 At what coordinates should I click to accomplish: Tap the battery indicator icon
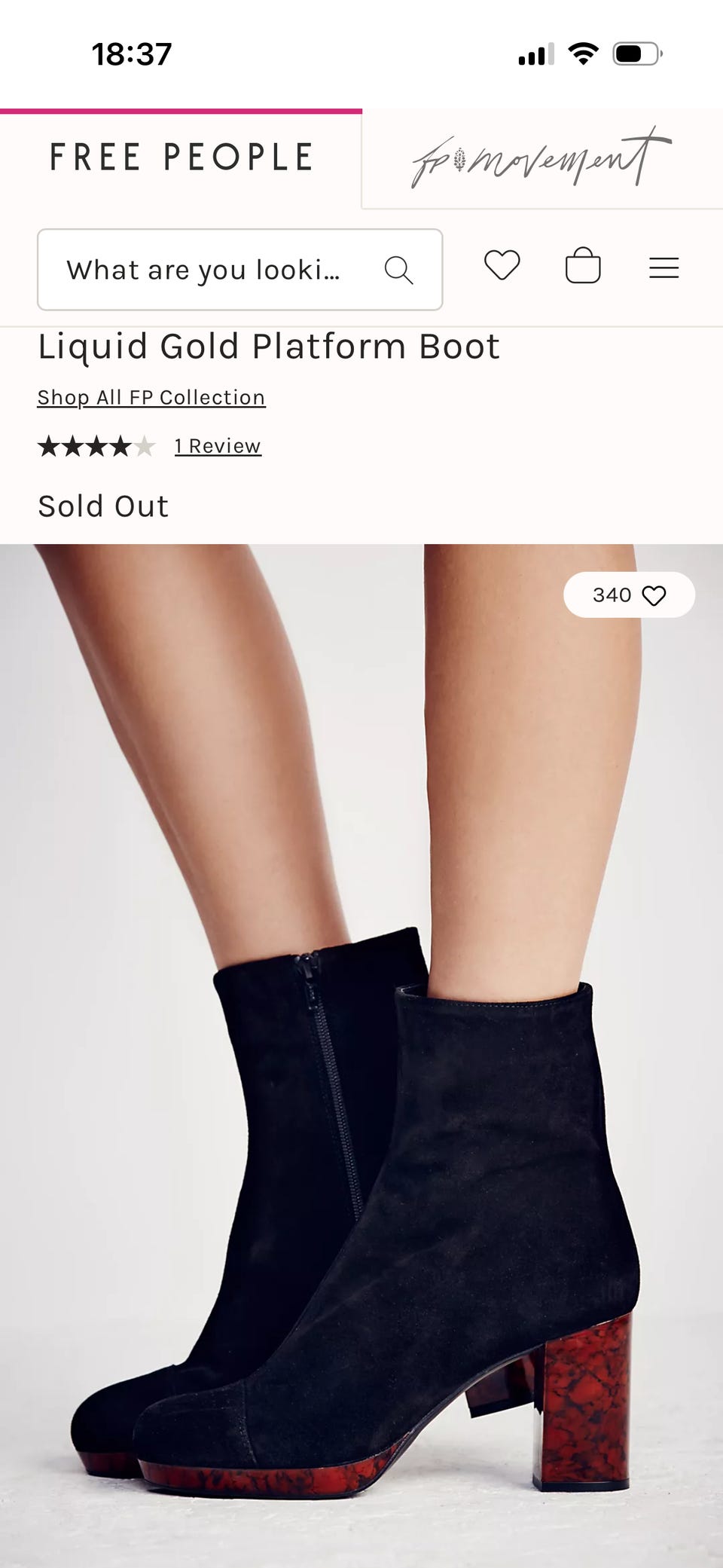point(638,53)
